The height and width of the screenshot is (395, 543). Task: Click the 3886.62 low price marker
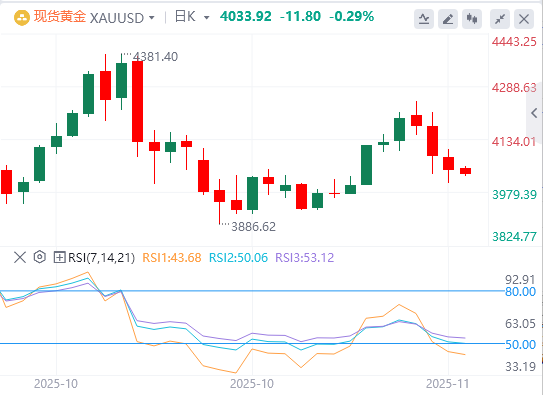coord(253,227)
